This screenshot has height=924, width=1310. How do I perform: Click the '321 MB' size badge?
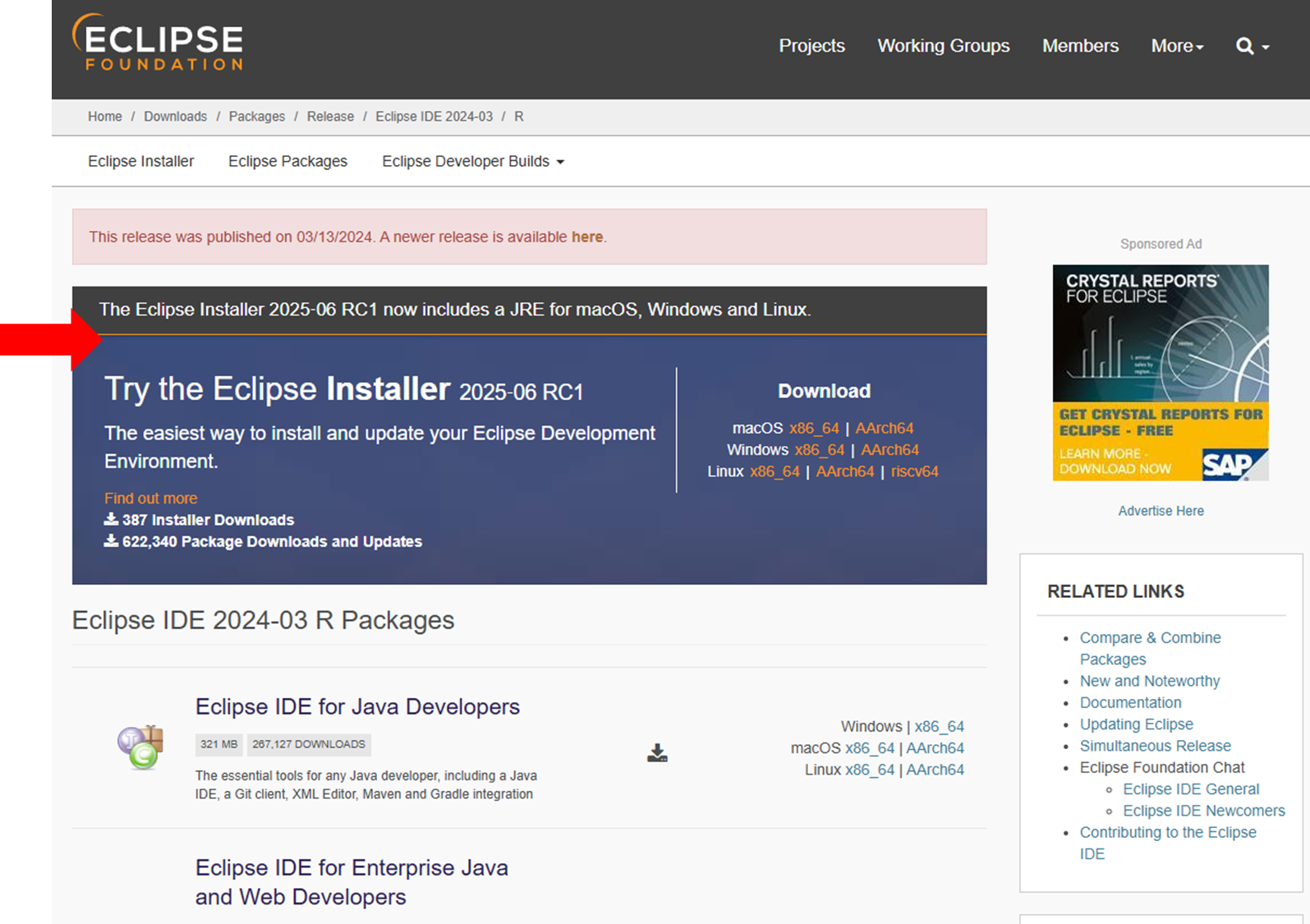218,744
